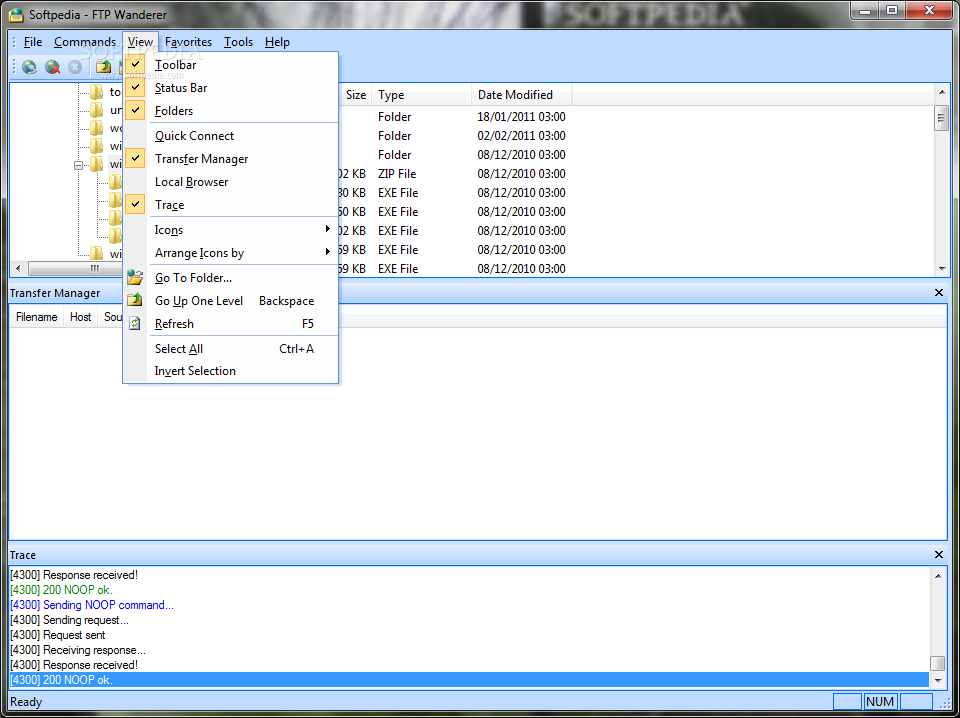
Task: Sort file list by Size column
Action: (x=354, y=95)
